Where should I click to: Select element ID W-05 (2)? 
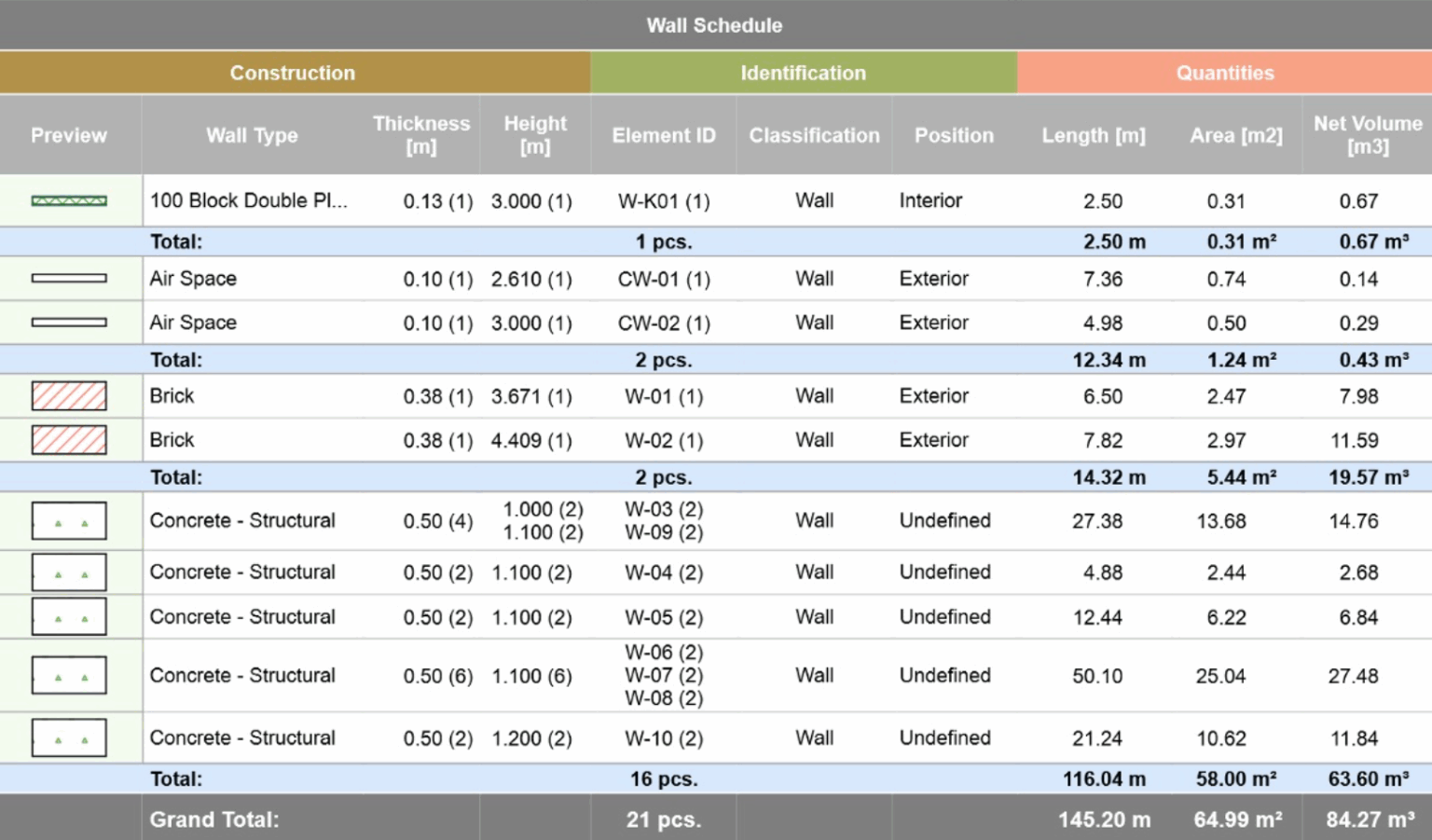(x=664, y=617)
